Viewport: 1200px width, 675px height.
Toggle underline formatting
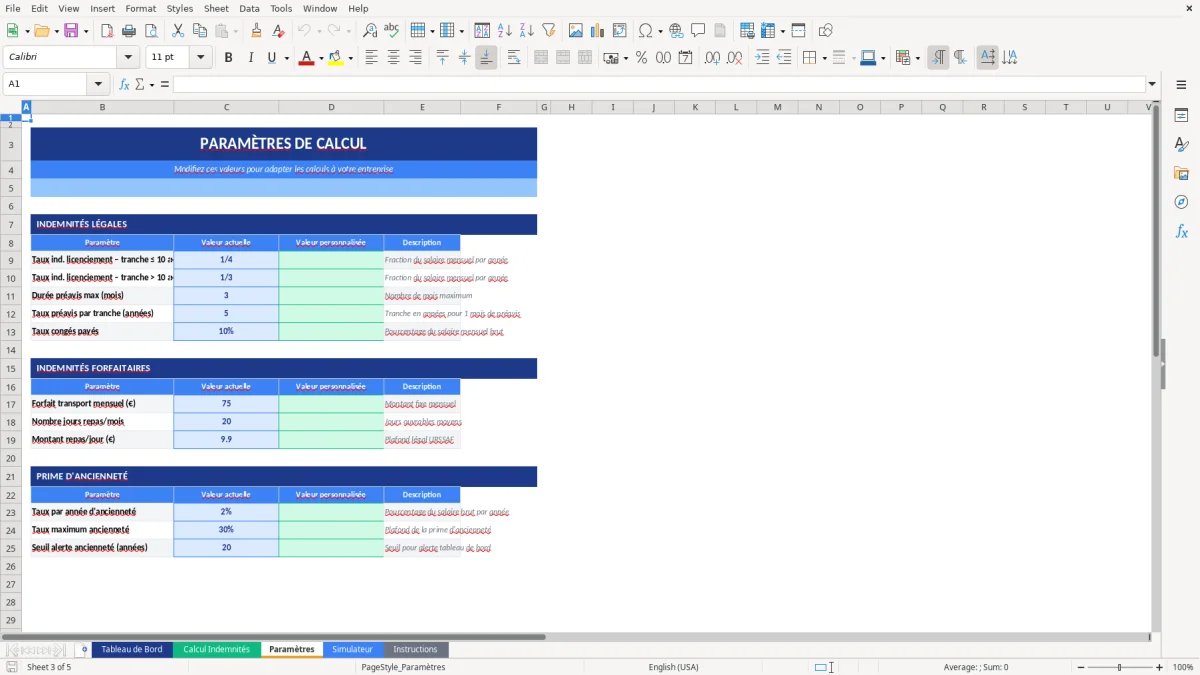(x=271, y=57)
